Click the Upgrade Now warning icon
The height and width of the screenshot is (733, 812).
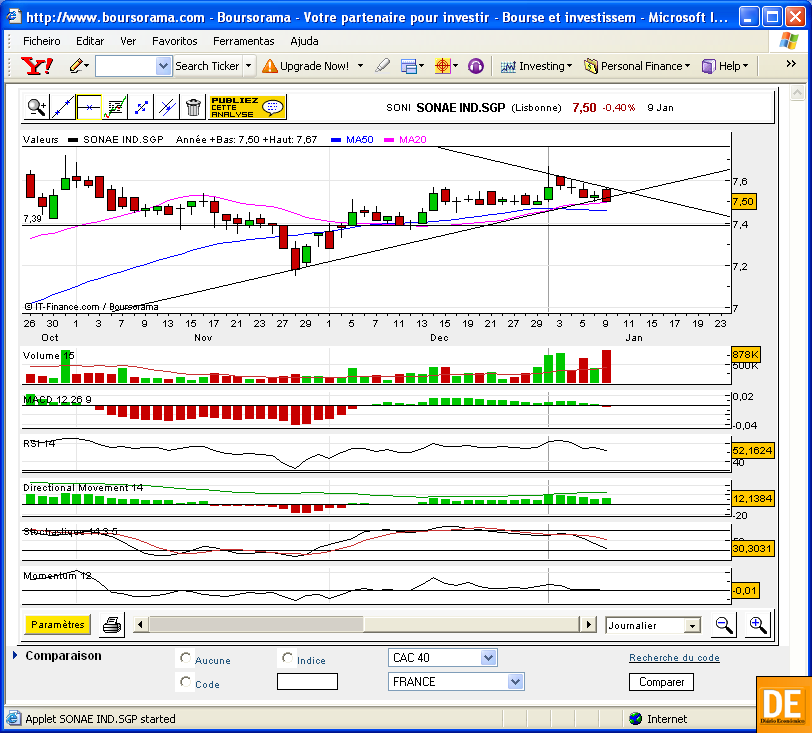click(270, 66)
